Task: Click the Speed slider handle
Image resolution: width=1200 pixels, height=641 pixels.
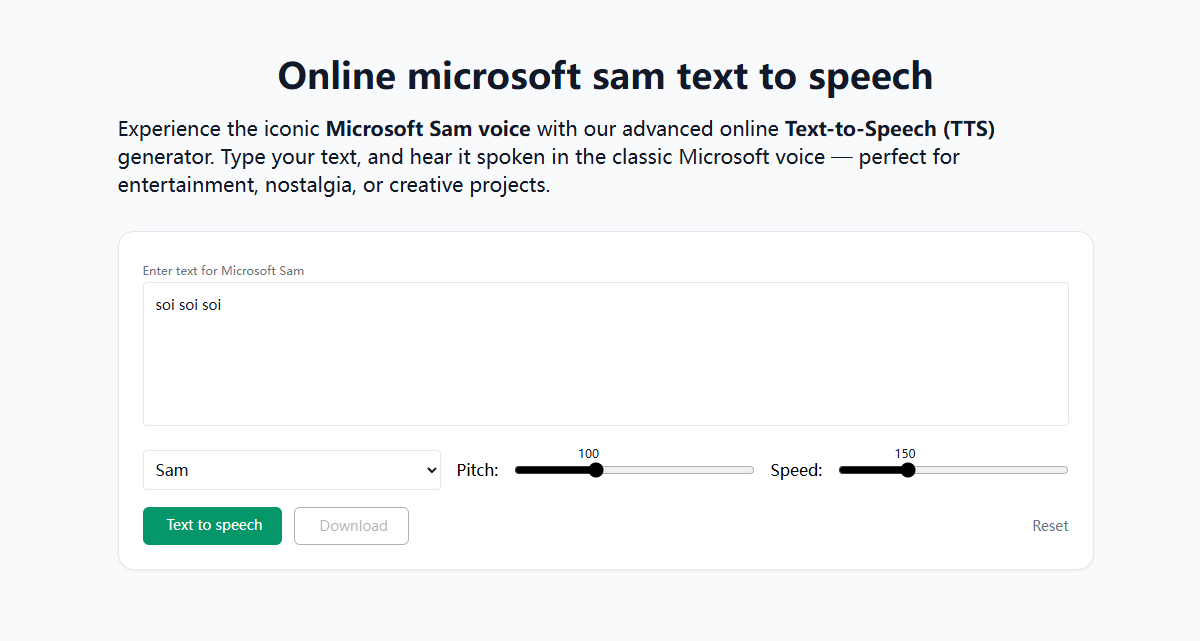Action: 907,469
